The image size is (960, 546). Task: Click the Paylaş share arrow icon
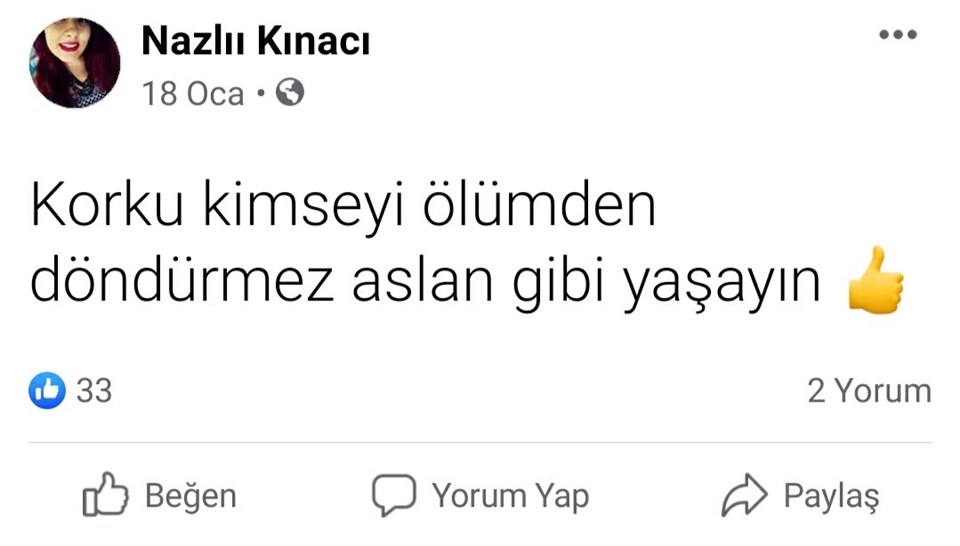(744, 495)
